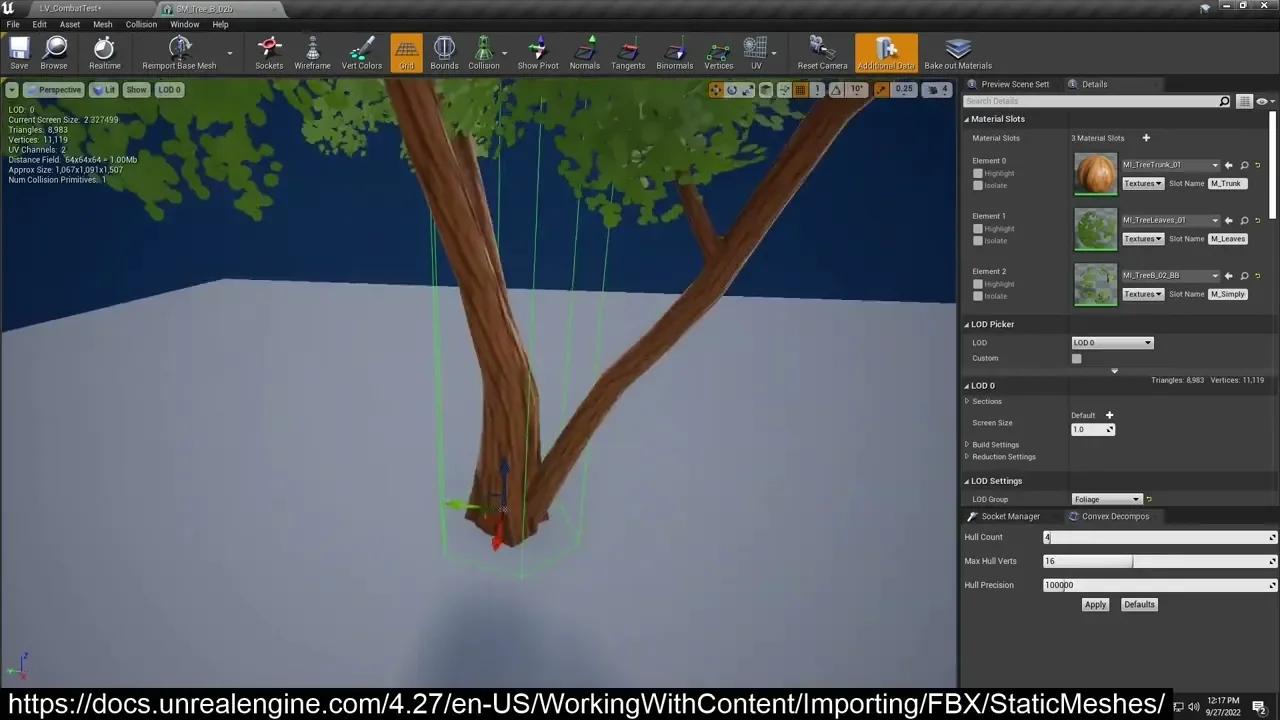The height and width of the screenshot is (720, 1280).
Task: Open the UV overlay view
Action: pos(756,52)
